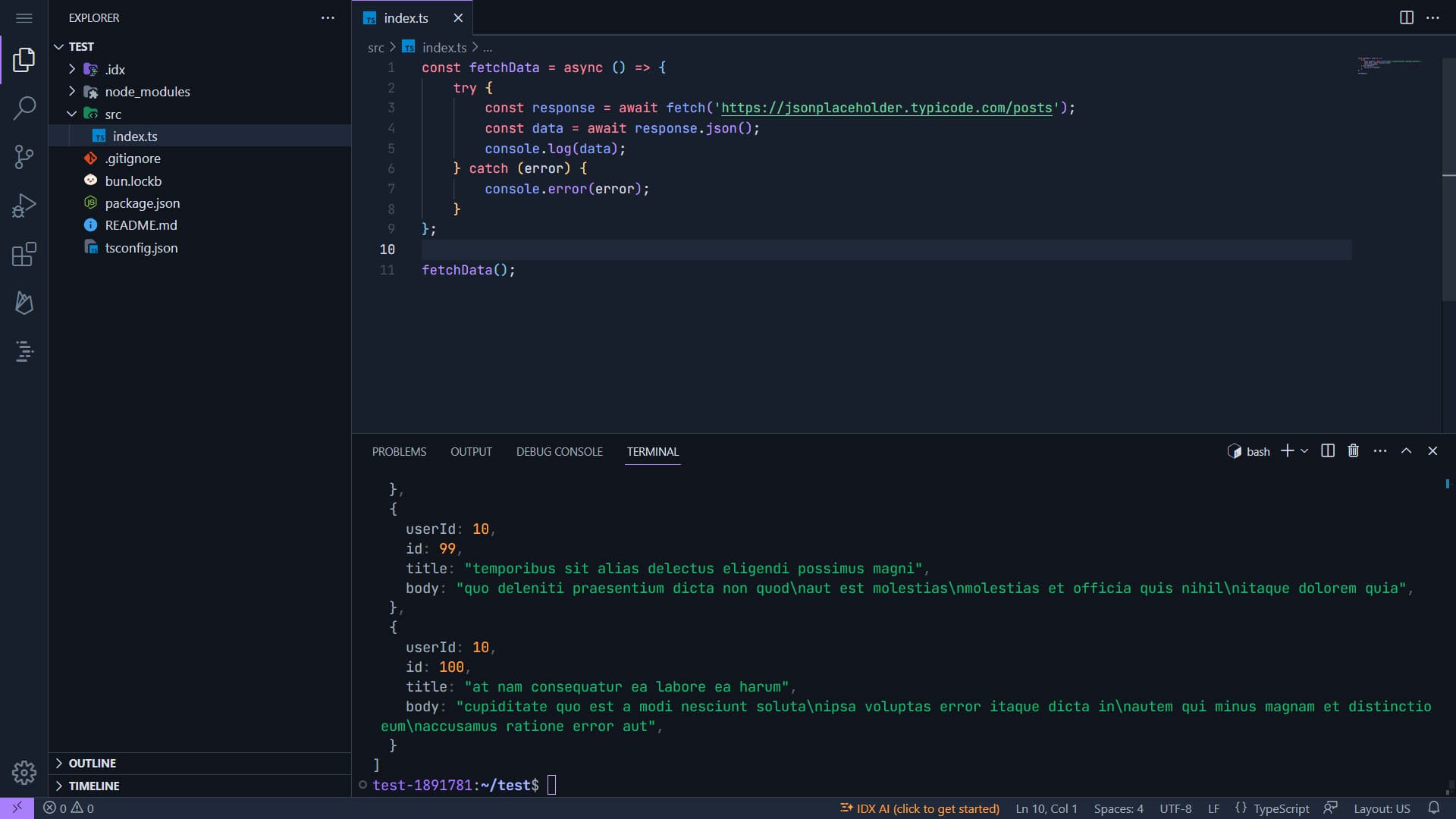Place cursor at terminal prompt input

[x=551, y=785]
